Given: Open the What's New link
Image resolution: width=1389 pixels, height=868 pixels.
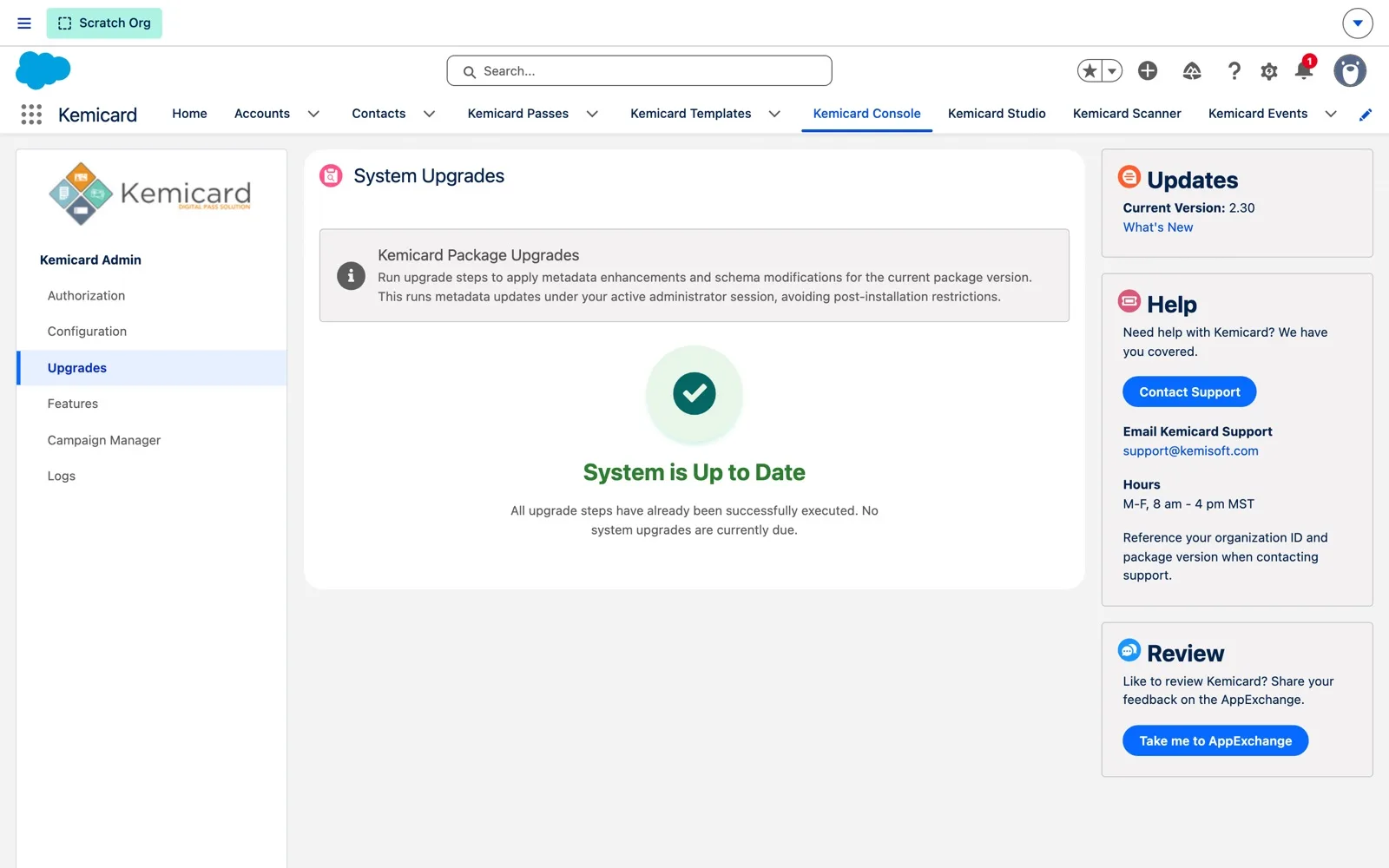Looking at the screenshot, I should point(1158,227).
